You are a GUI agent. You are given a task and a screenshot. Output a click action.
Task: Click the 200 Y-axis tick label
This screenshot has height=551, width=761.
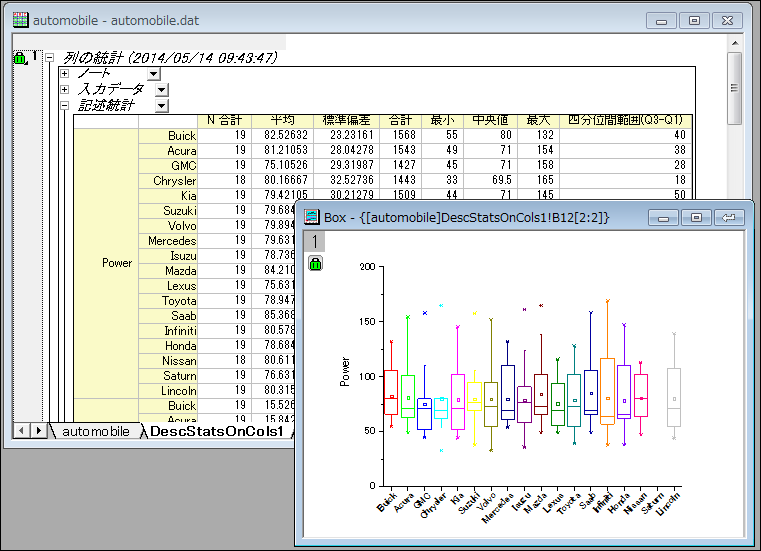click(x=367, y=267)
